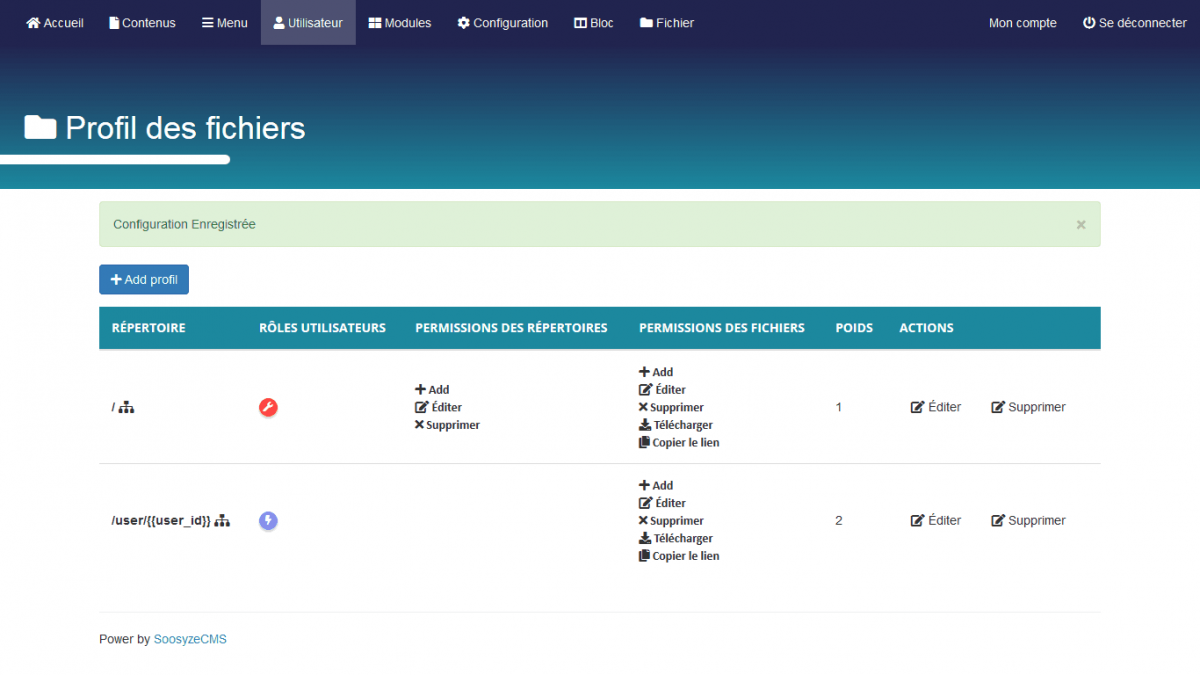
Task: Select the Utilisateur menu tab
Action: (308, 23)
